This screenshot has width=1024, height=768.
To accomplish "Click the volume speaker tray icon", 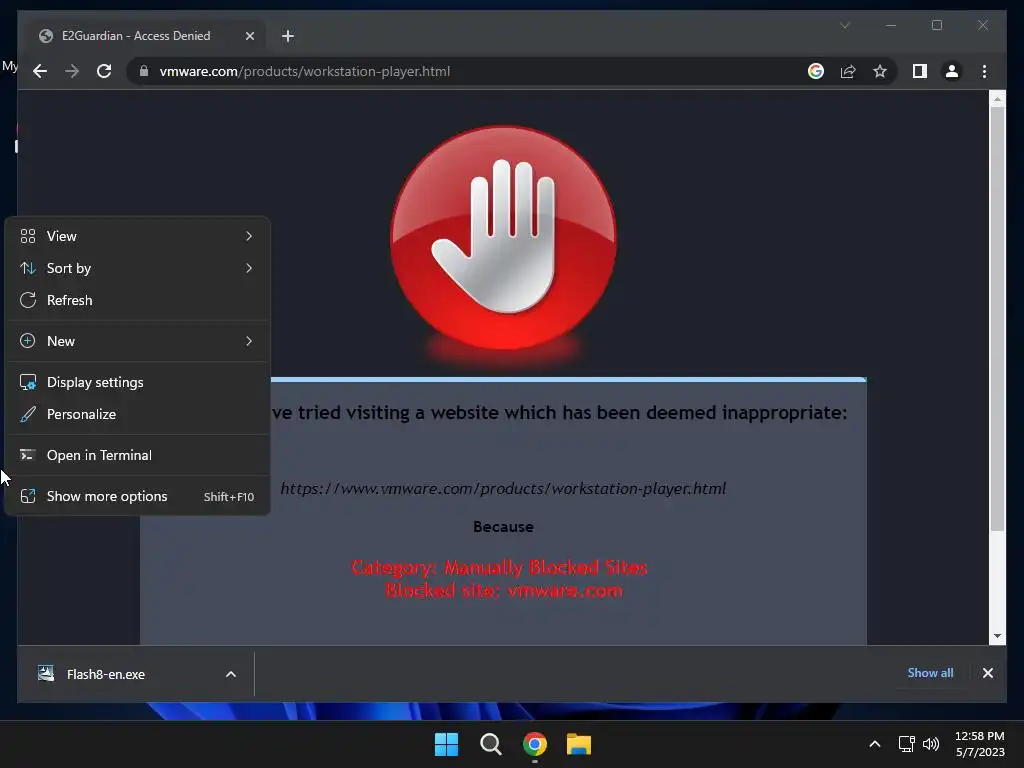I will (931, 744).
